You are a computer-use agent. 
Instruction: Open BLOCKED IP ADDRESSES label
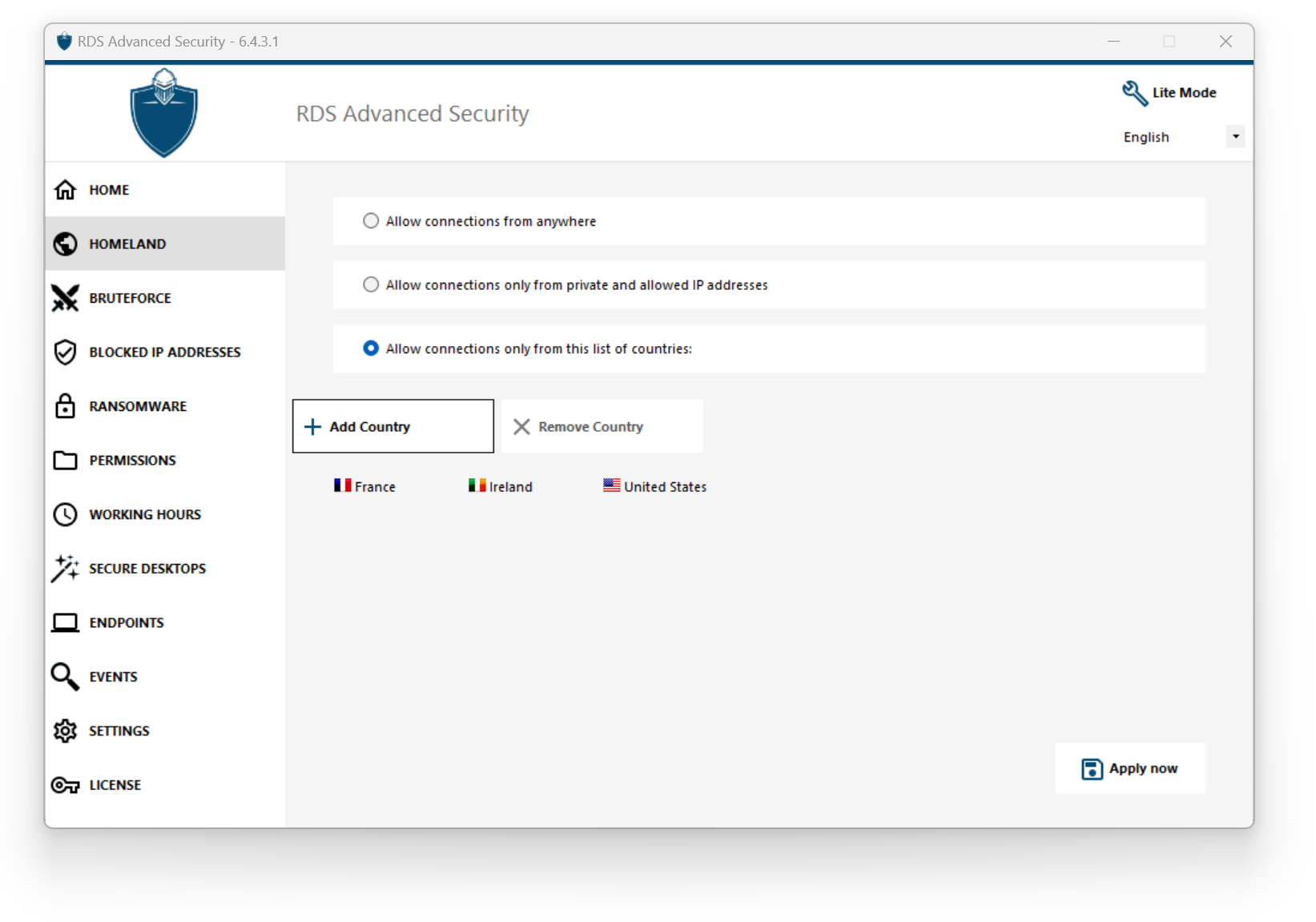(165, 352)
